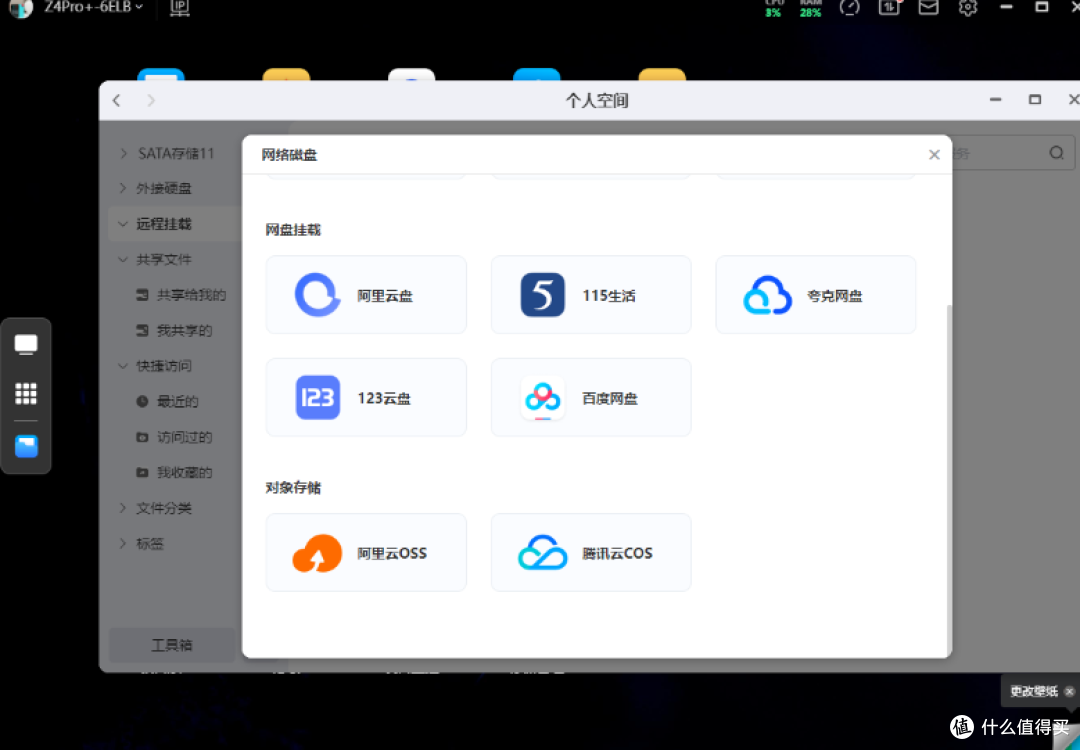
Task: Select the 百度网盘 mount card
Action: click(591, 397)
